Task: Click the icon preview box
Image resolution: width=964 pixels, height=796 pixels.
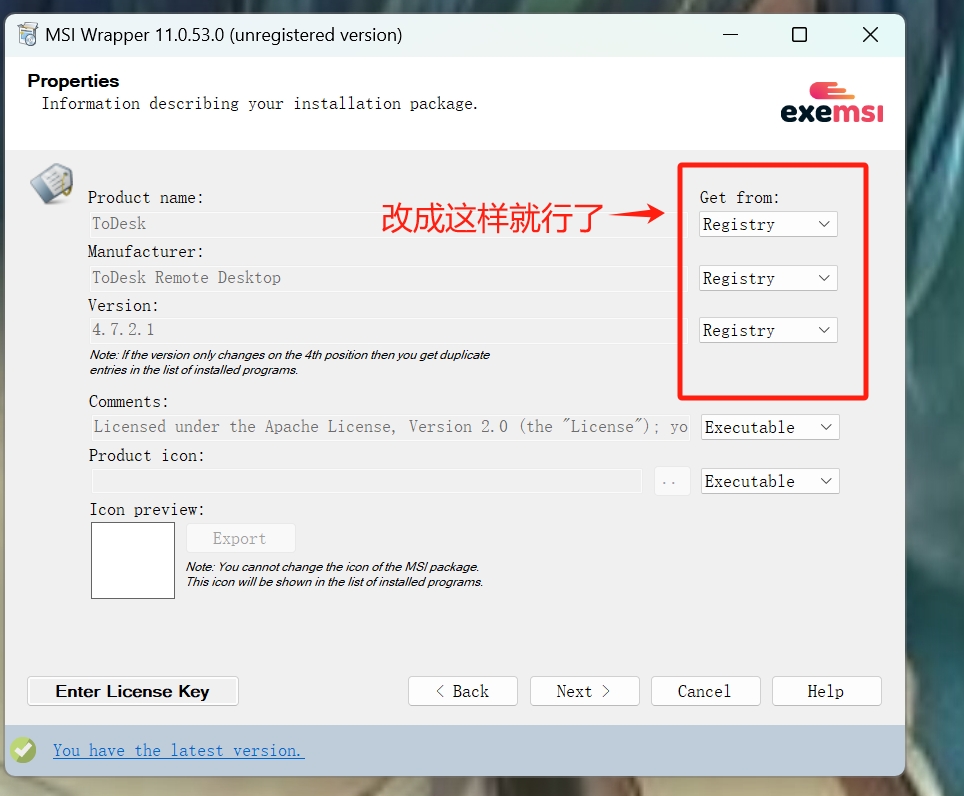Action: coord(133,561)
